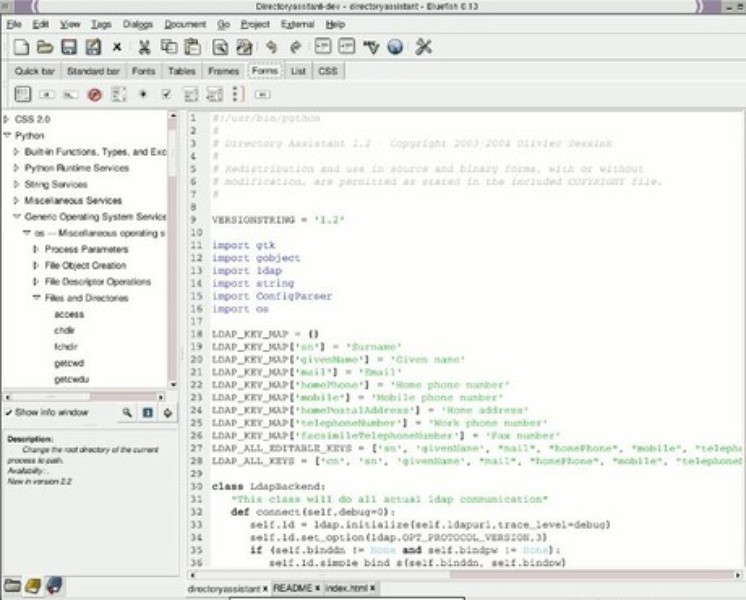
Task: Click the editor horizontal scrollbar
Action: (464, 575)
